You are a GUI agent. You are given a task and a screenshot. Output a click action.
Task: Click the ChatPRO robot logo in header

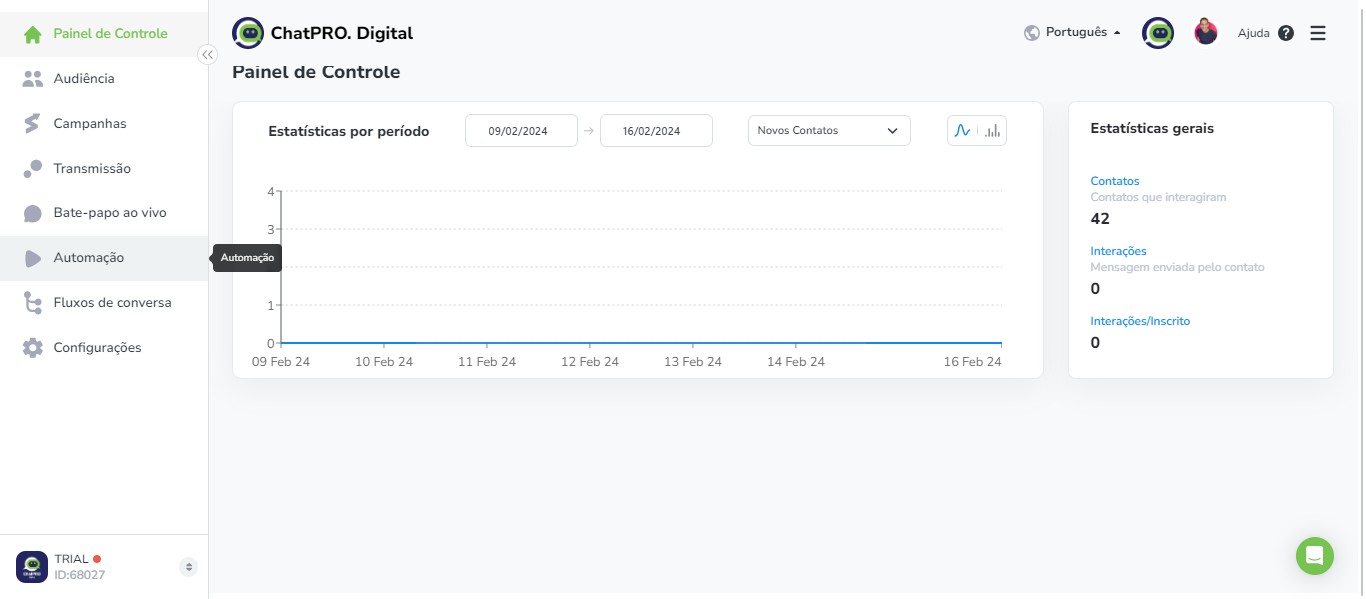pos(248,33)
